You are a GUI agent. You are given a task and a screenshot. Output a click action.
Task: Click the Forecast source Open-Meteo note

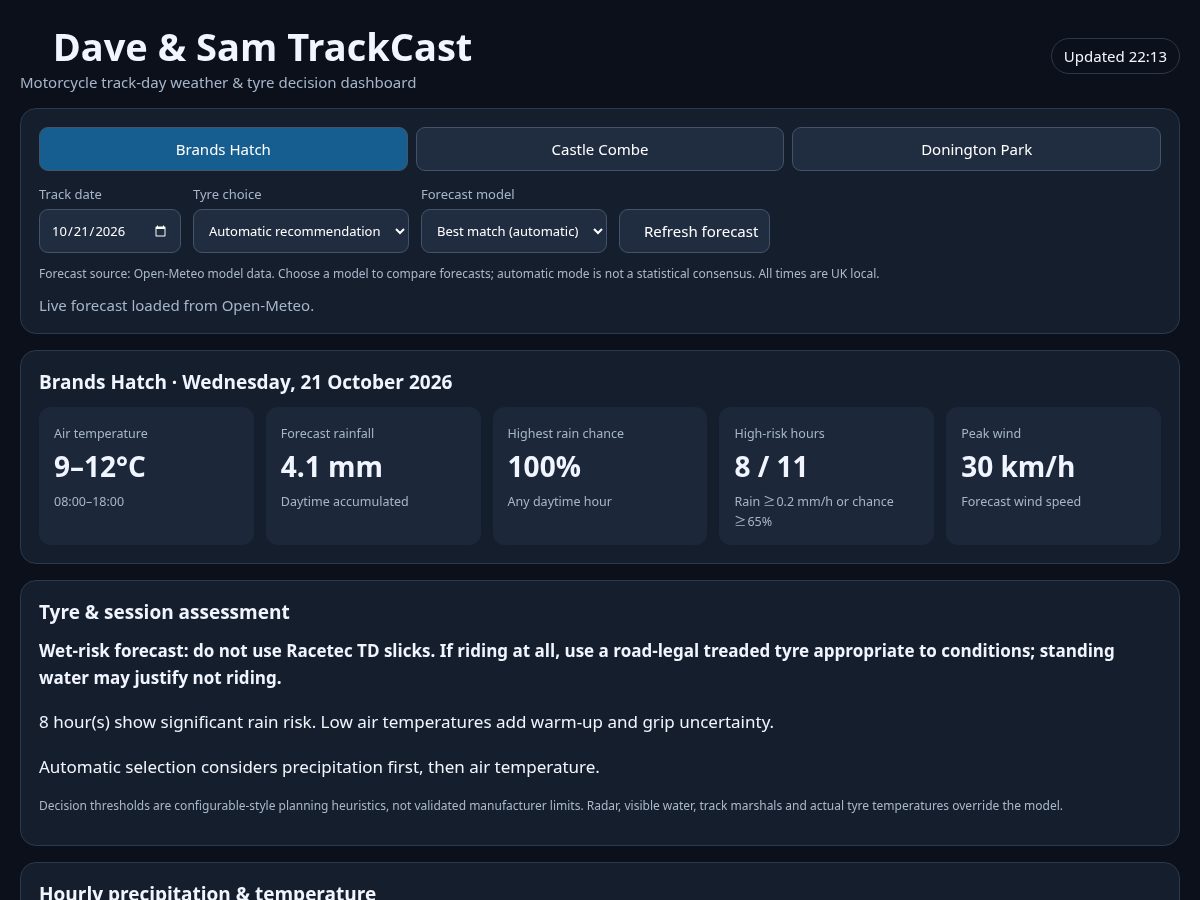[459, 273]
